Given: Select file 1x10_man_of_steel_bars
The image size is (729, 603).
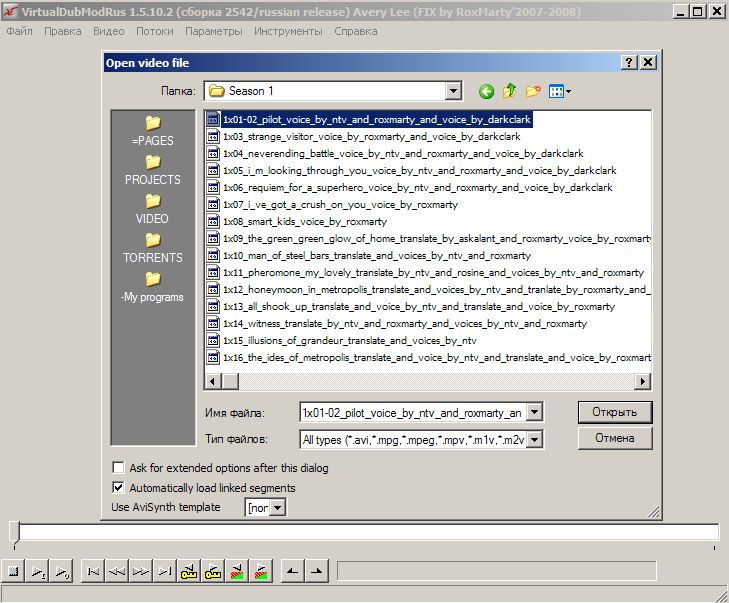Looking at the screenshot, I should (377, 255).
